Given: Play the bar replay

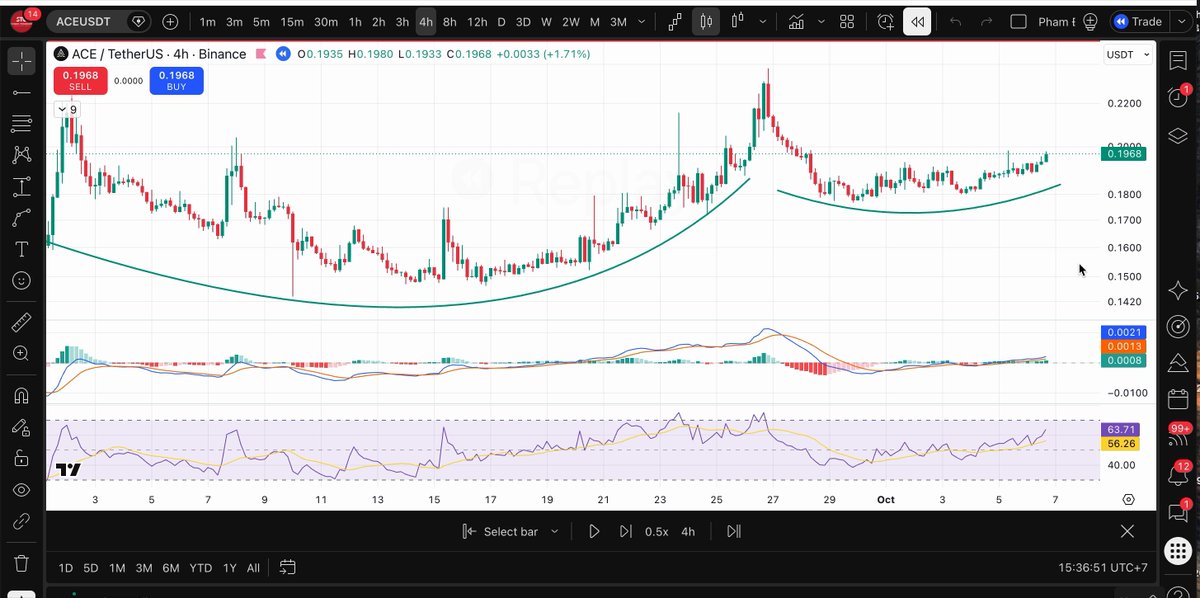Looking at the screenshot, I should pos(594,531).
